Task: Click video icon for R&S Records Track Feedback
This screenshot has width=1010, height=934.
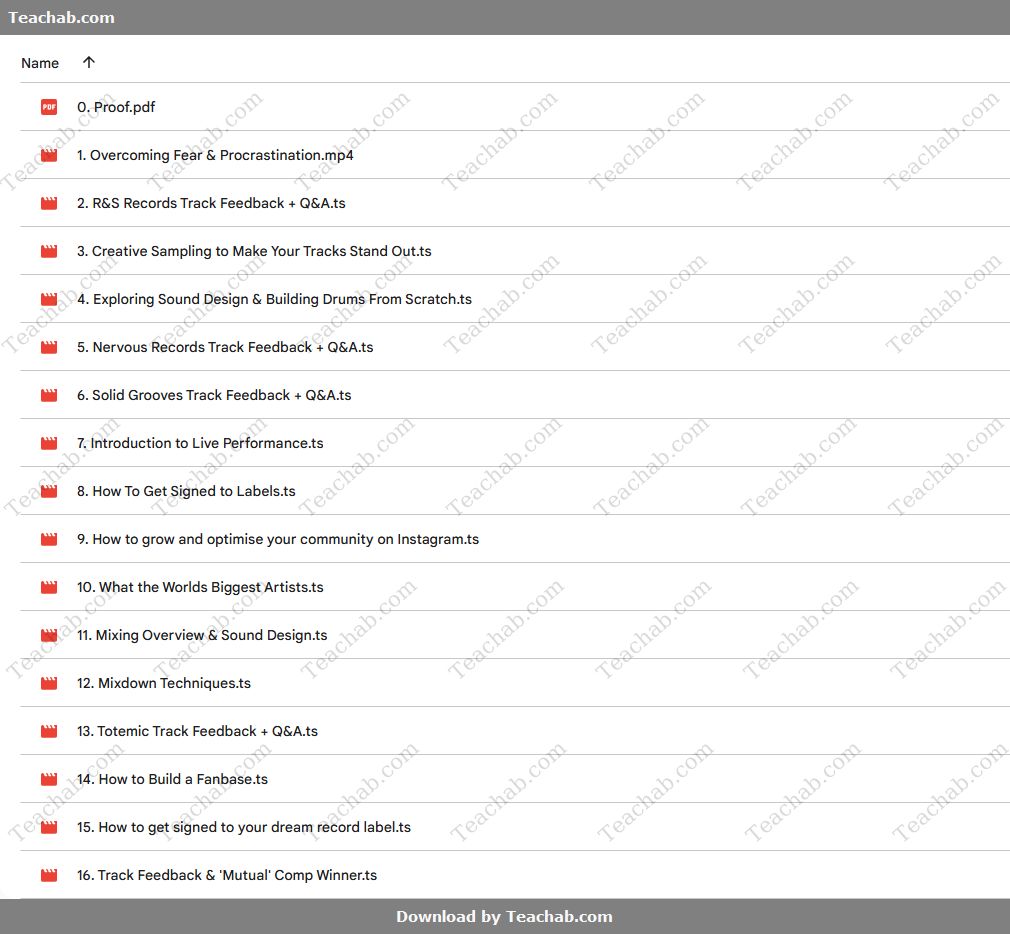Action: [x=49, y=203]
